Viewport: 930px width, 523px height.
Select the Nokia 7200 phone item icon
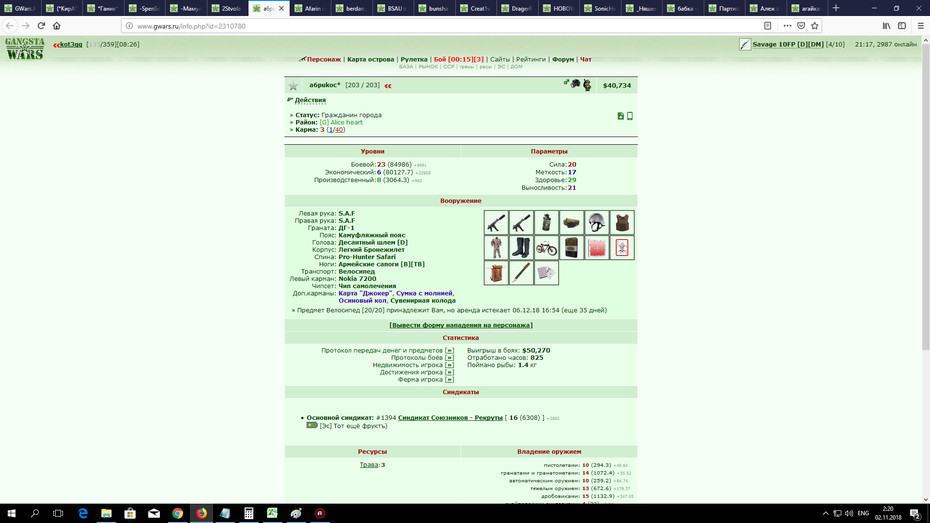pyautogui.click(x=571, y=248)
